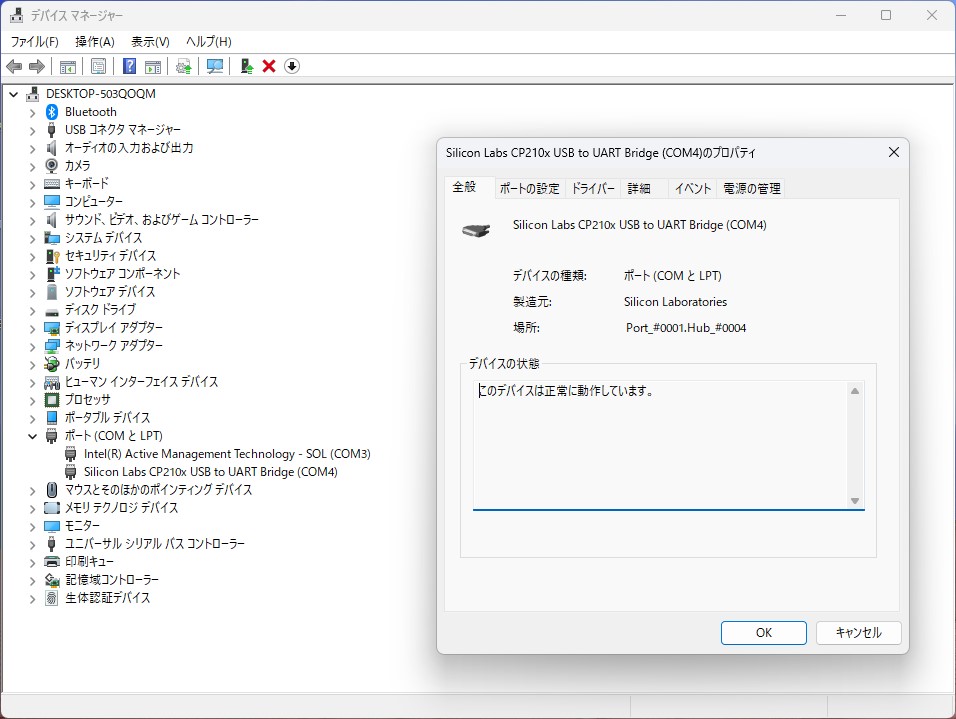This screenshot has width=956, height=719.
Task: Switch to the 電源の管理 tab
Action: (x=752, y=188)
